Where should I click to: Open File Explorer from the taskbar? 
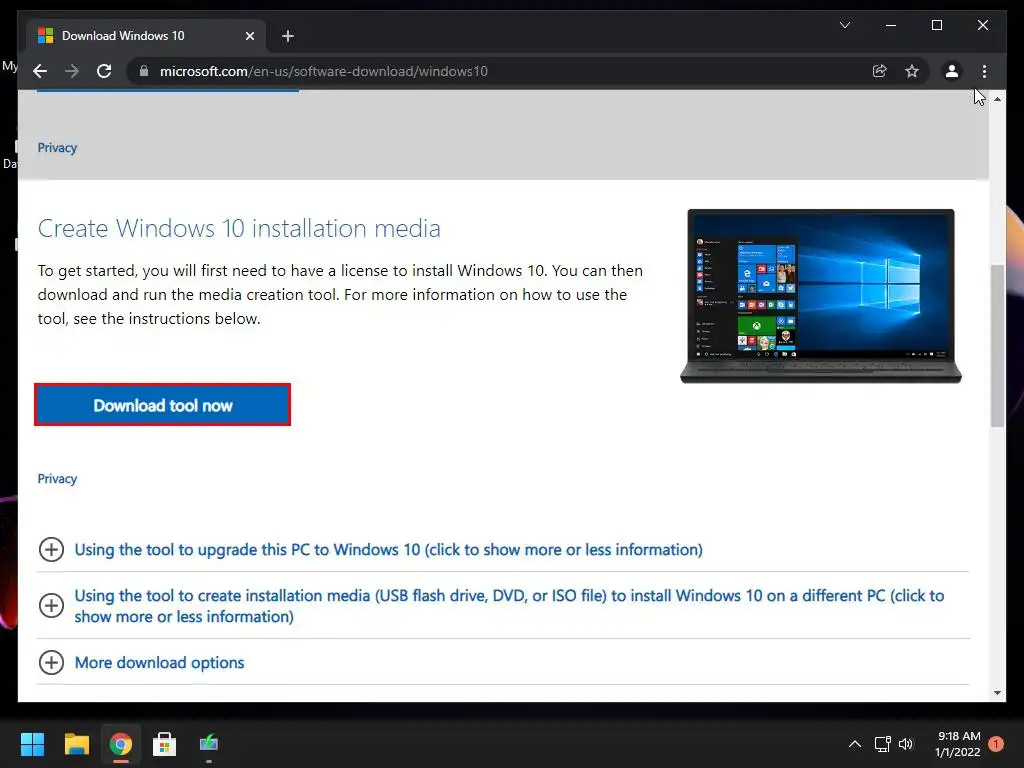(x=76, y=744)
